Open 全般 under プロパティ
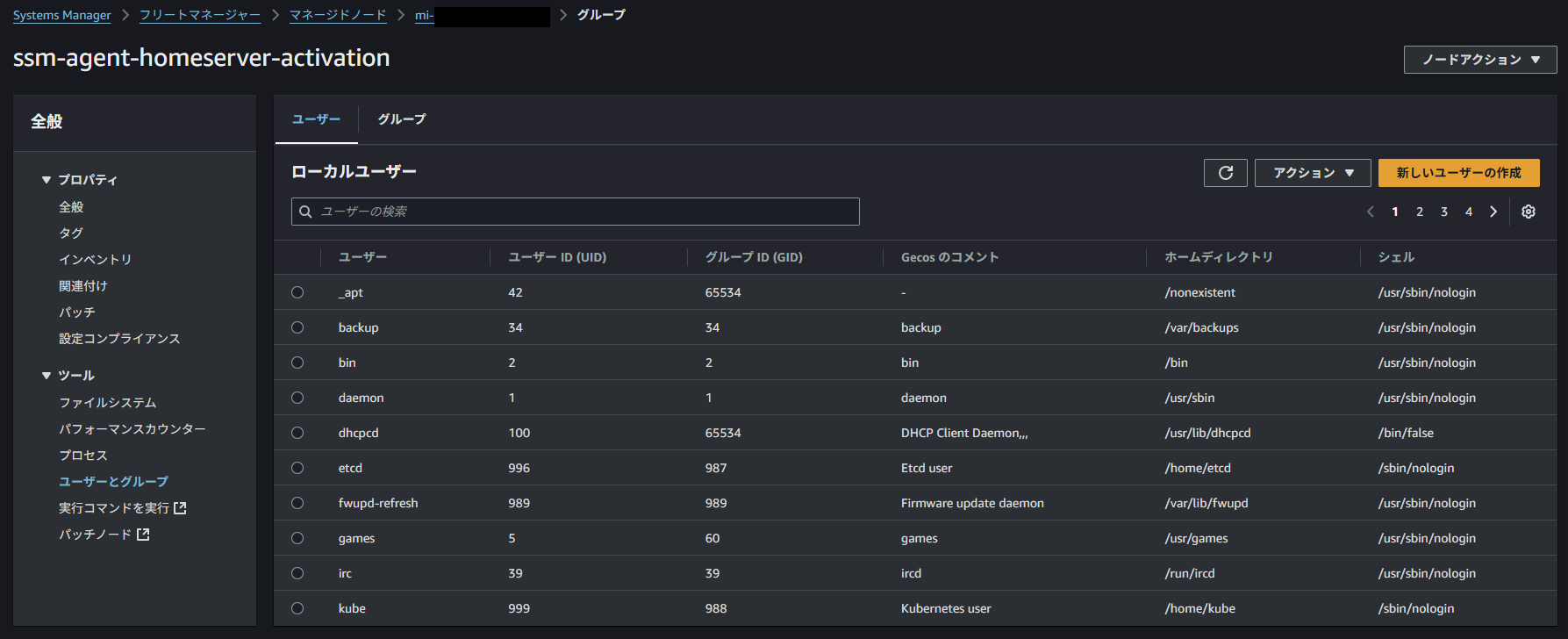1568x639 pixels. (x=71, y=207)
